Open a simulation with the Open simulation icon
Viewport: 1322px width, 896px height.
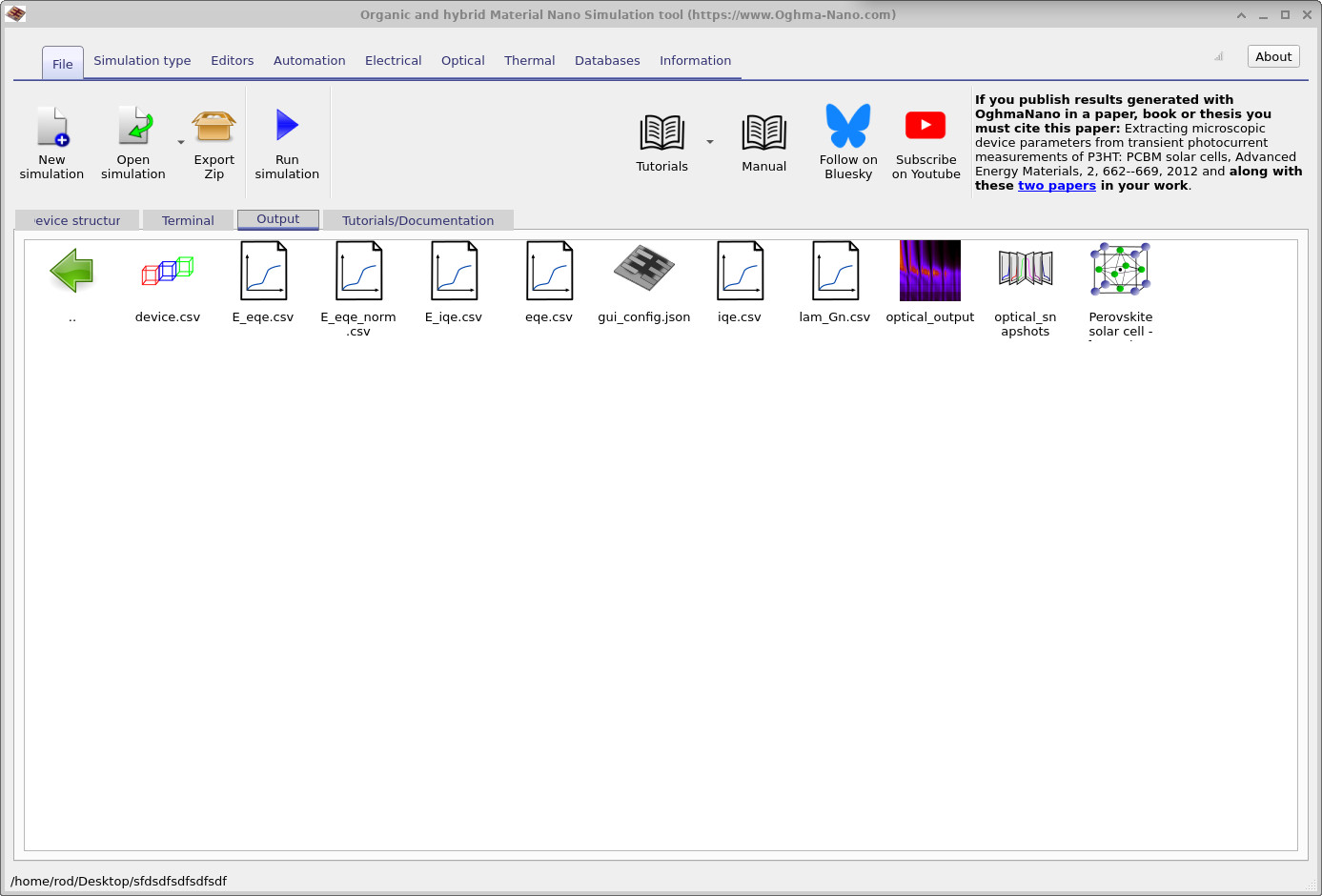click(x=133, y=128)
